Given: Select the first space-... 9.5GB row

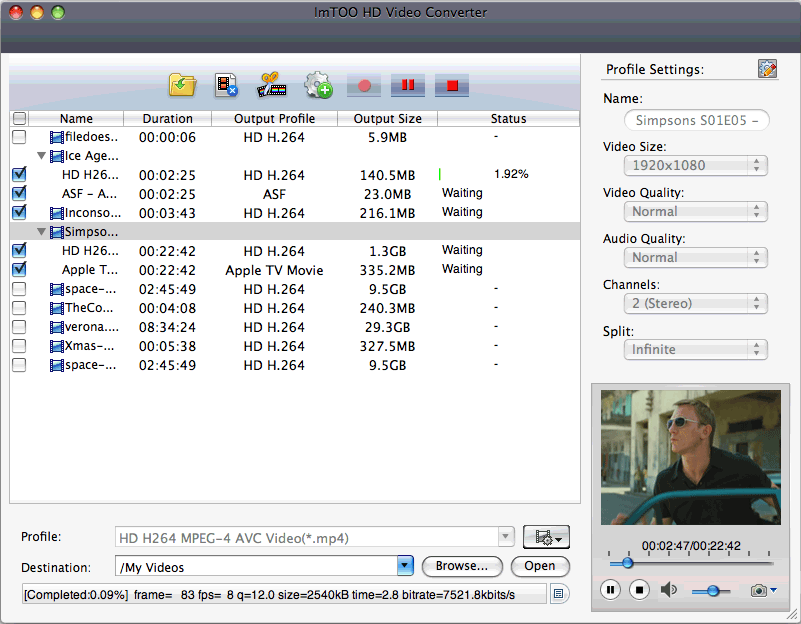Looking at the screenshot, I should point(294,289).
